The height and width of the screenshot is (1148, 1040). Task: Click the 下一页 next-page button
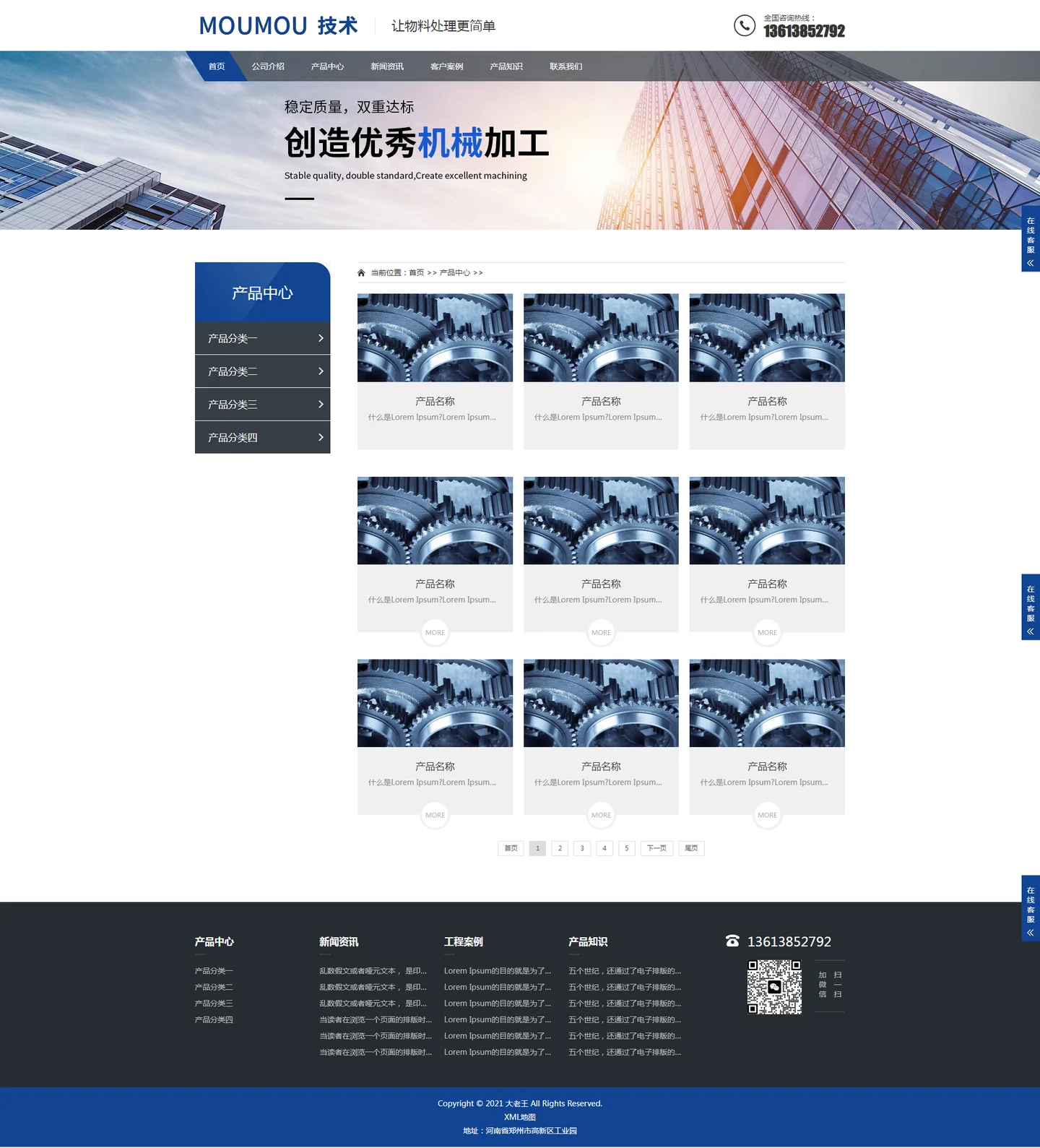657,848
